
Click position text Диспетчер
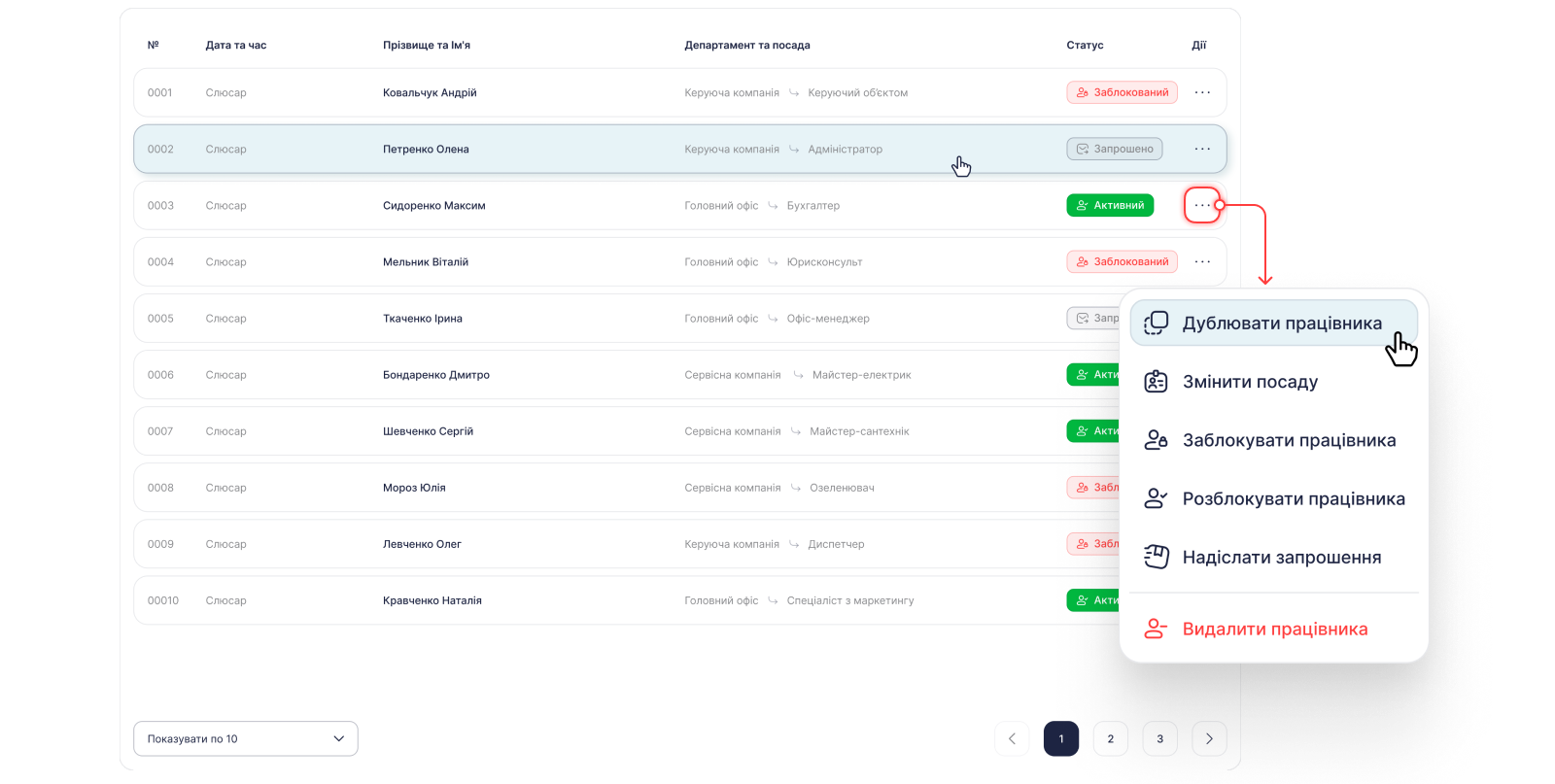click(836, 544)
